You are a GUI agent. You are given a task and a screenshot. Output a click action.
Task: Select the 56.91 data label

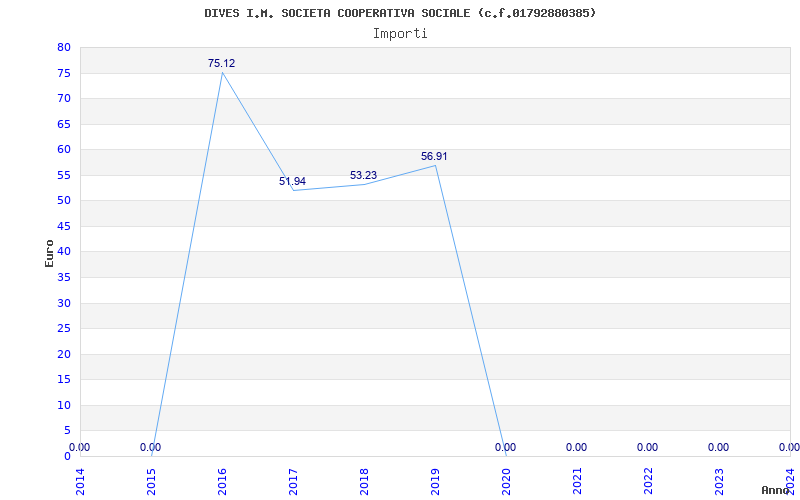(434, 156)
